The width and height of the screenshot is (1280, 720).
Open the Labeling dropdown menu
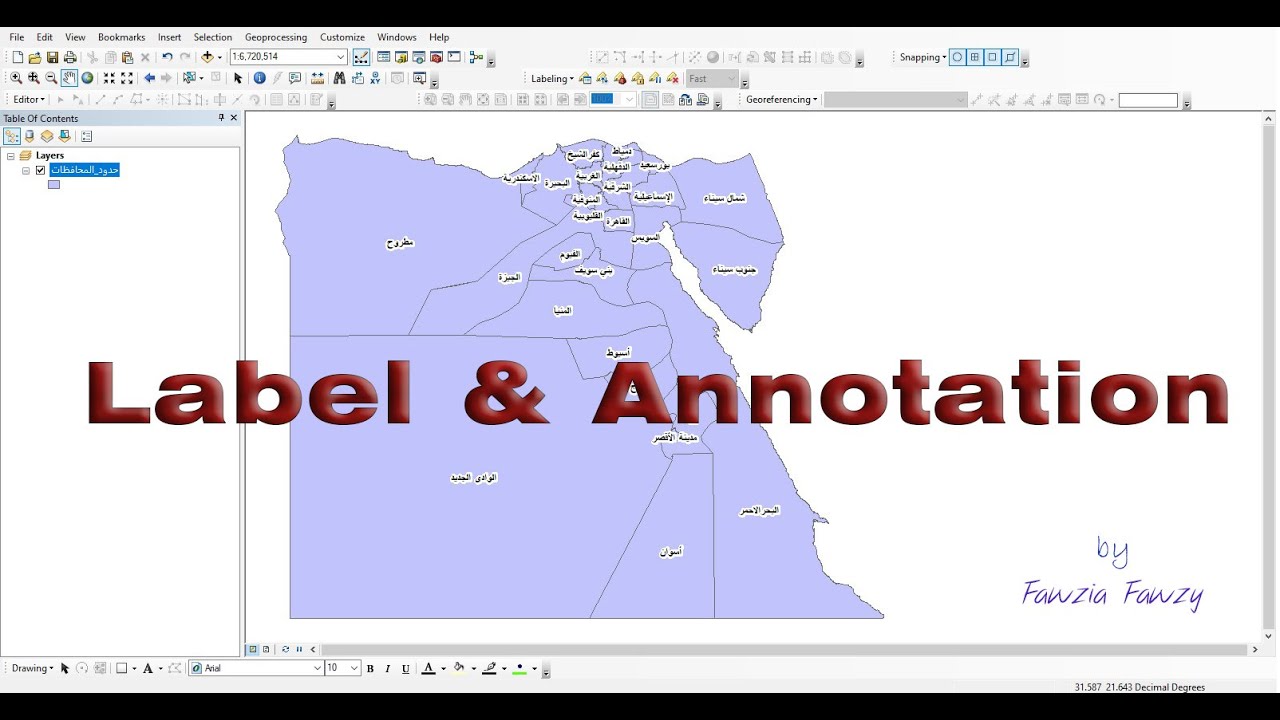(x=552, y=78)
